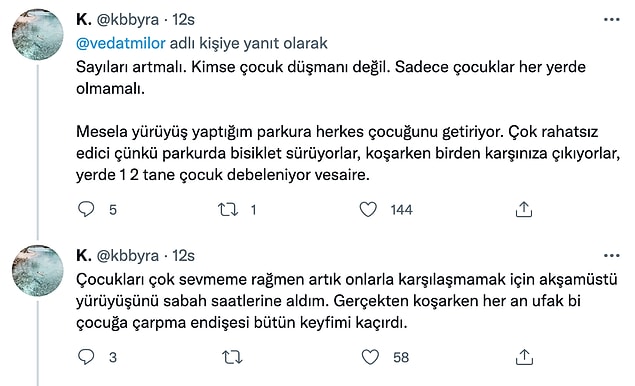Reply to the first tweet with 5 replies
Viewport: 635px width, 386px height.
pos(86,209)
